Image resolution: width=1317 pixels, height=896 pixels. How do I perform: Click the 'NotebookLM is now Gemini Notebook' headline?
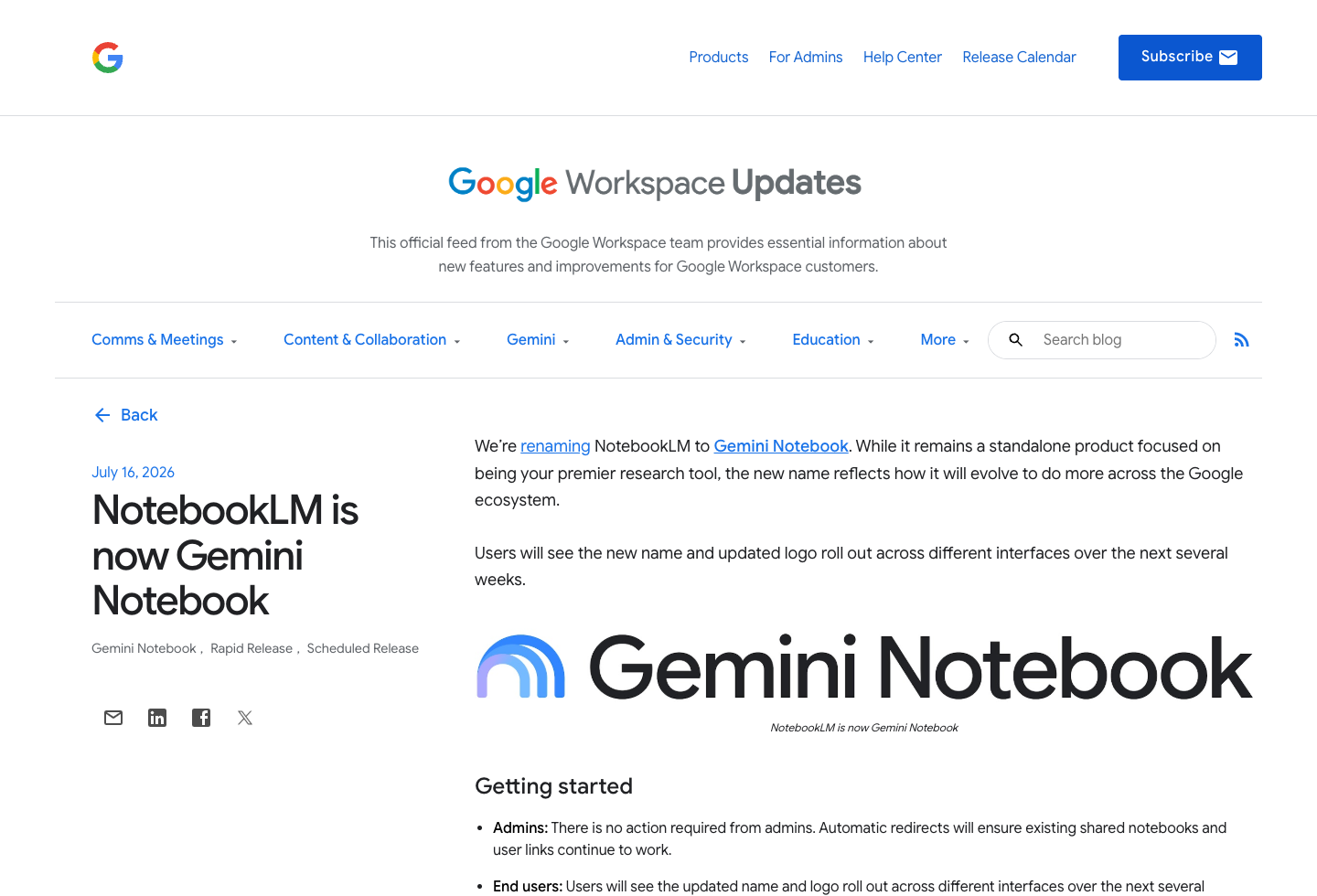(225, 555)
